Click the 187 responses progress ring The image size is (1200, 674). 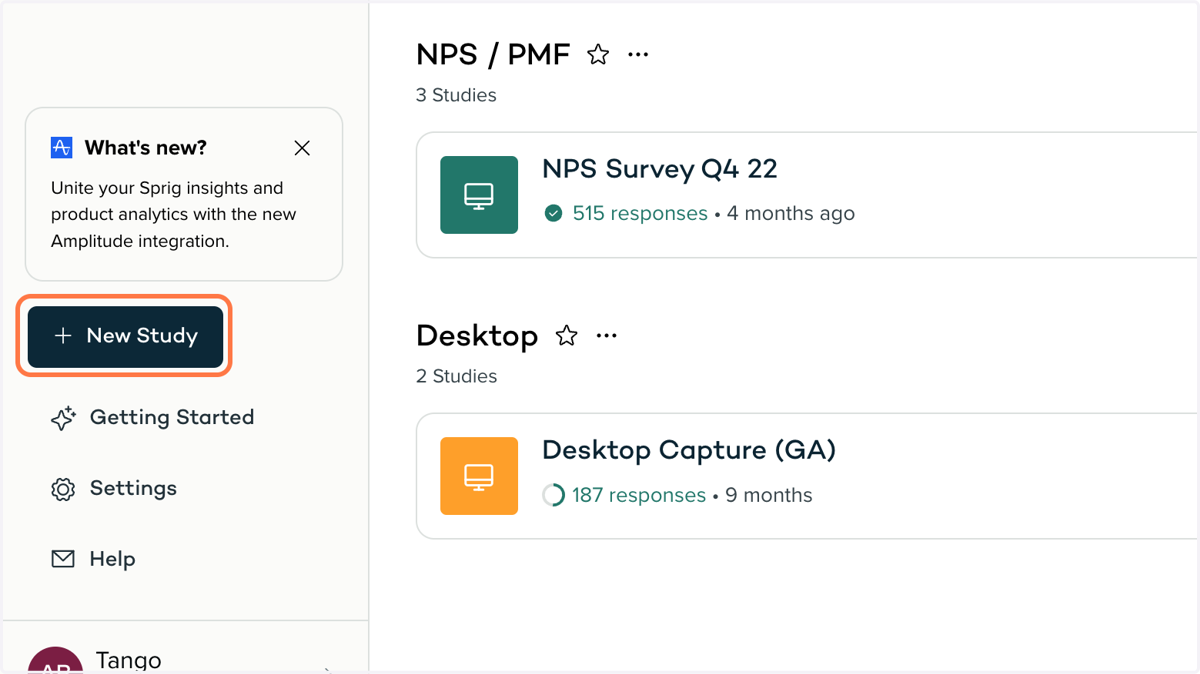pyautogui.click(x=553, y=495)
